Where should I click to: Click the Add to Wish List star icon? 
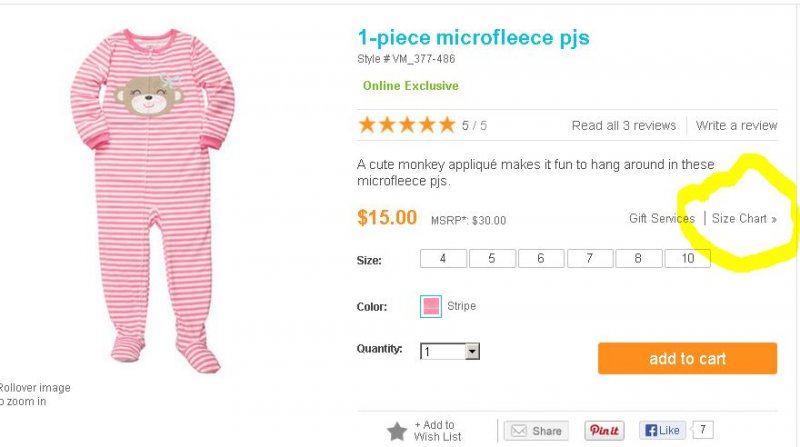(397, 431)
